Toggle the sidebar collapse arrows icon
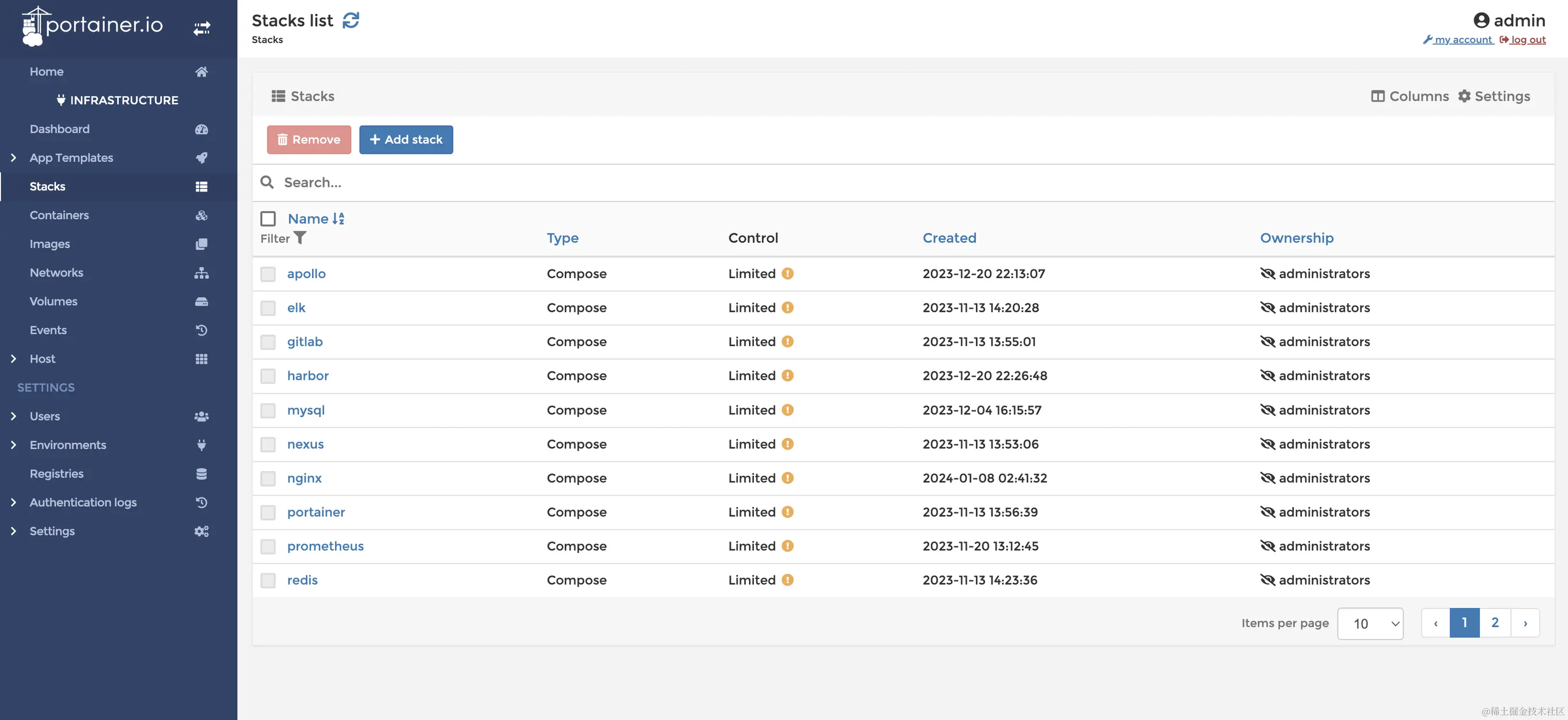Image resolution: width=1568 pixels, height=720 pixels. [202, 29]
